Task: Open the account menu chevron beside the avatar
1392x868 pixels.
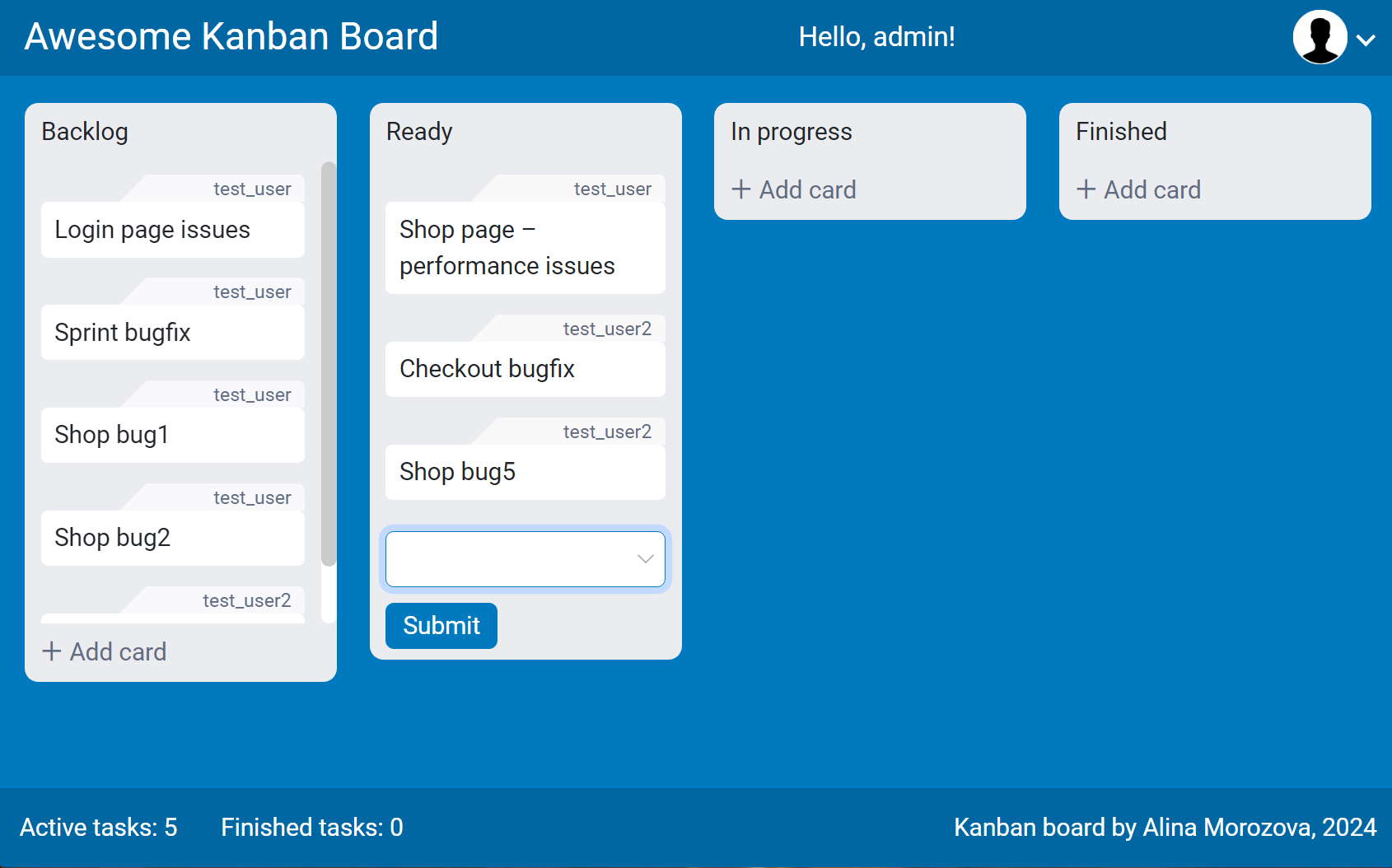Action: tap(1365, 40)
